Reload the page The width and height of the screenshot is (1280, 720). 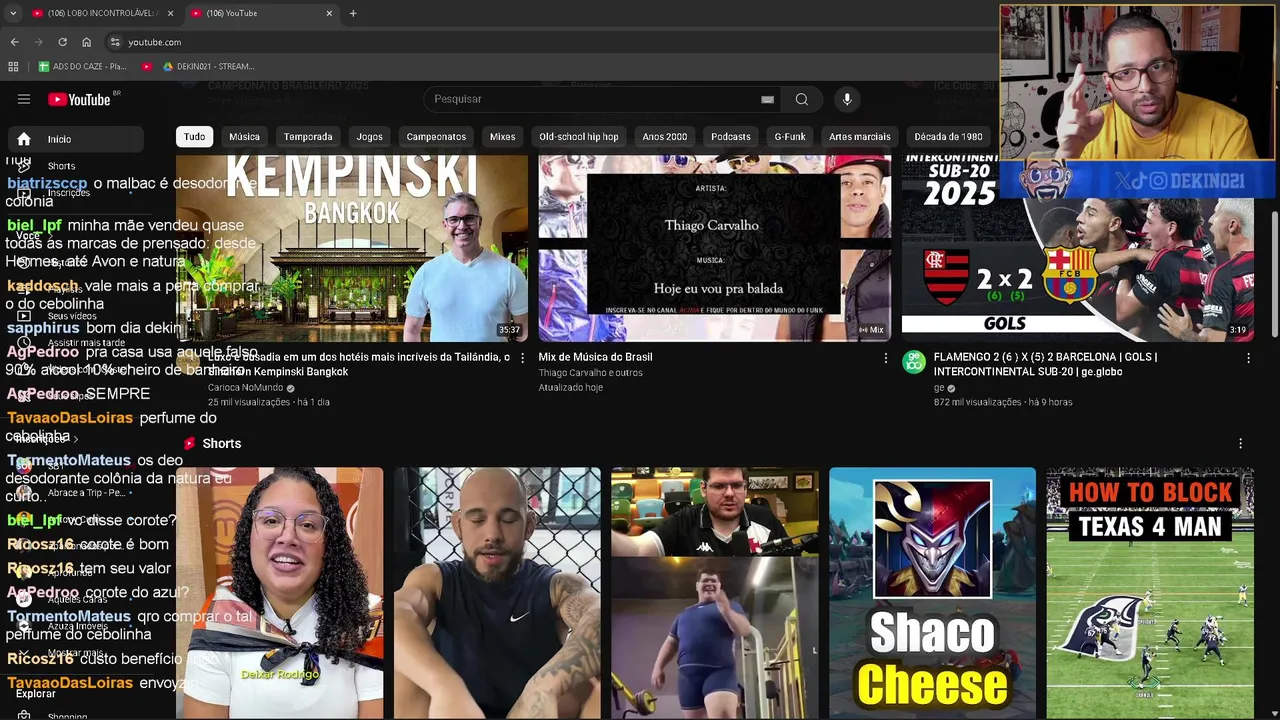(62, 42)
